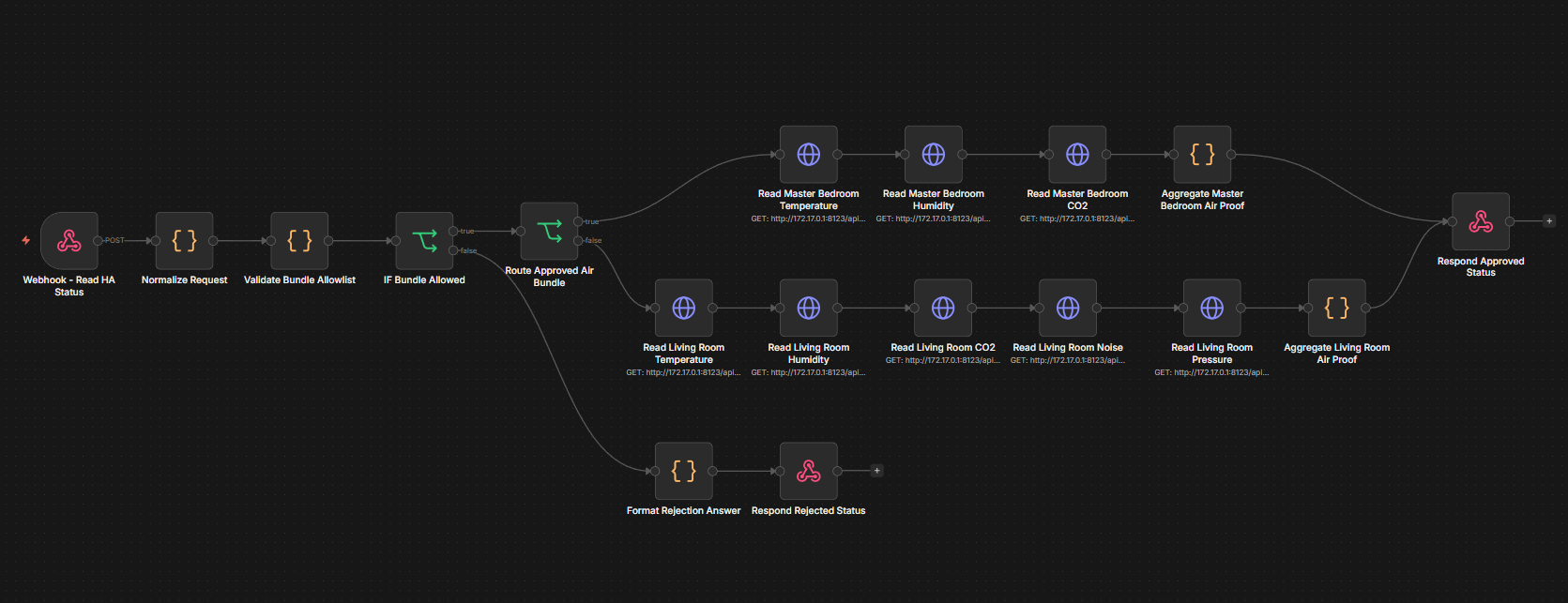This screenshot has width=1568, height=603.
Task: Open Read Living Room Noise HTTP node
Action: click(1068, 309)
